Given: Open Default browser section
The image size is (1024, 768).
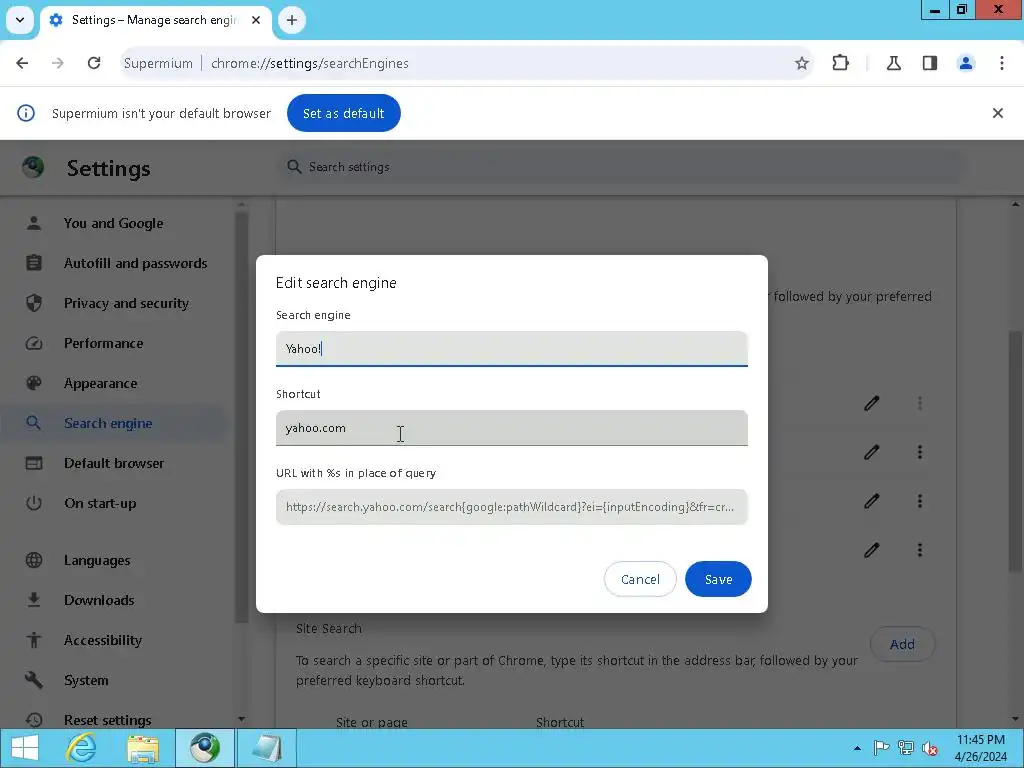Looking at the screenshot, I should pos(114,463).
